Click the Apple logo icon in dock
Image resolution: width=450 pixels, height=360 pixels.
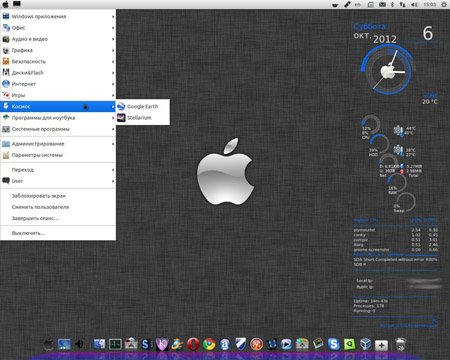point(49,344)
